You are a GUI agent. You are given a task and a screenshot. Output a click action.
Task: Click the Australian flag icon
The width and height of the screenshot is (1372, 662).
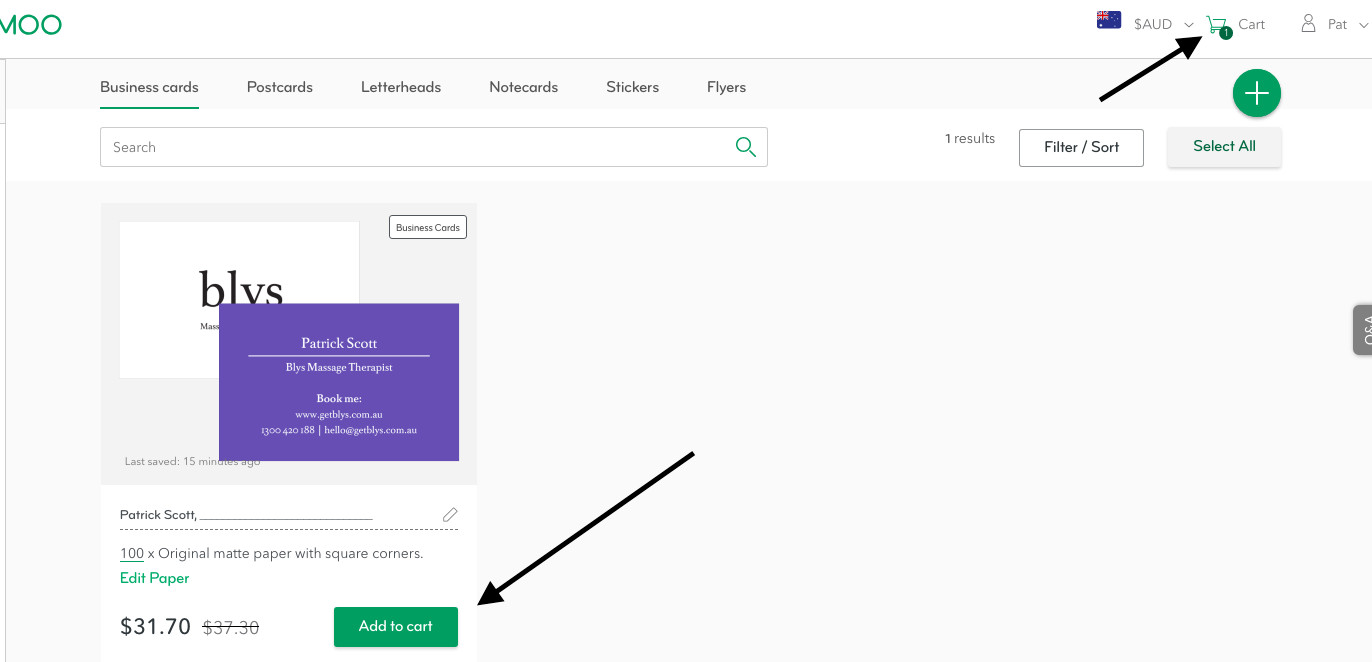coord(1109,20)
